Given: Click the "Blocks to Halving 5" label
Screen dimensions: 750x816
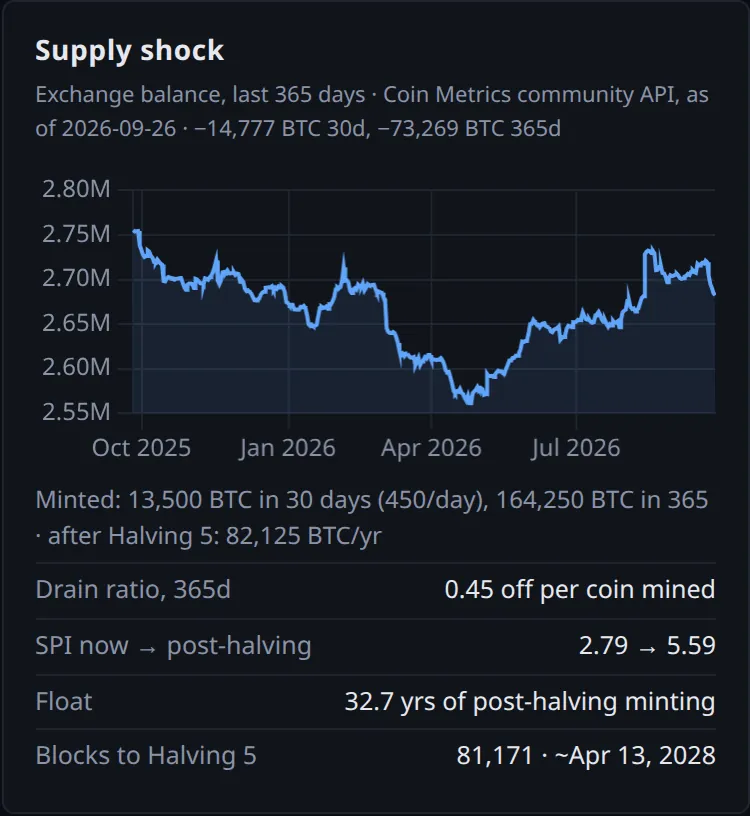Looking at the screenshot, I should click(146, 756).
